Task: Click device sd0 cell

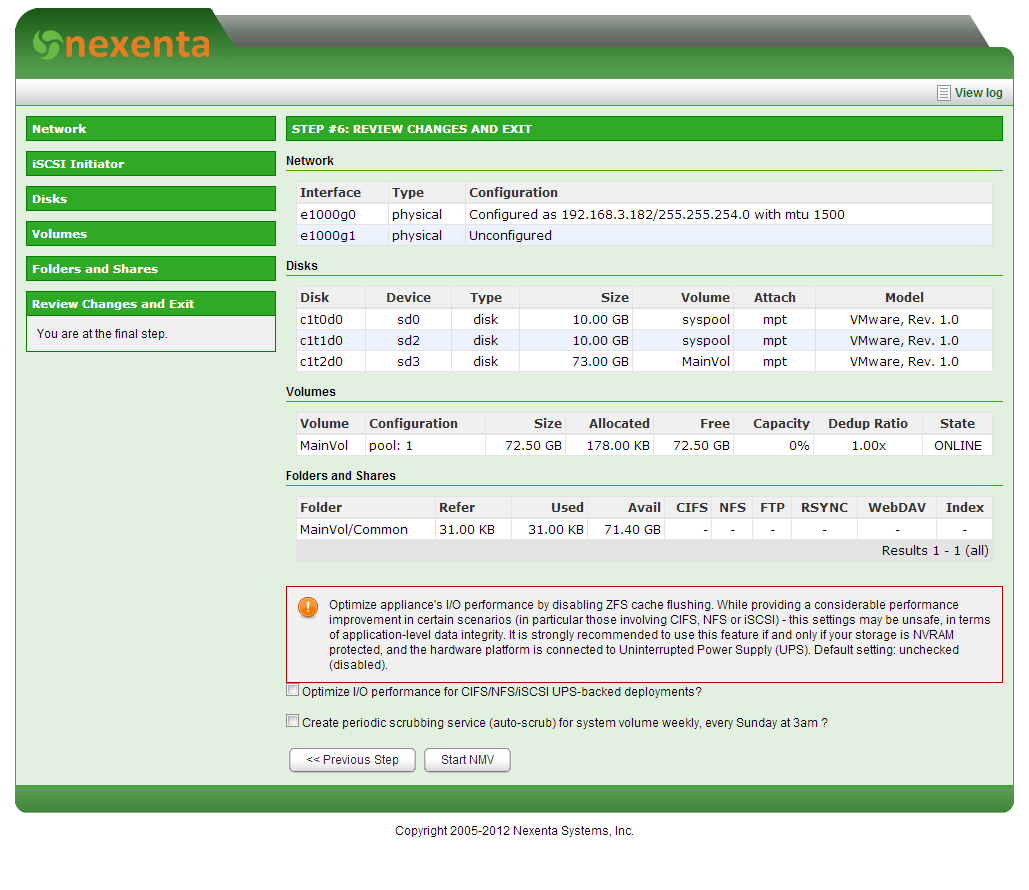Action: 408,320
